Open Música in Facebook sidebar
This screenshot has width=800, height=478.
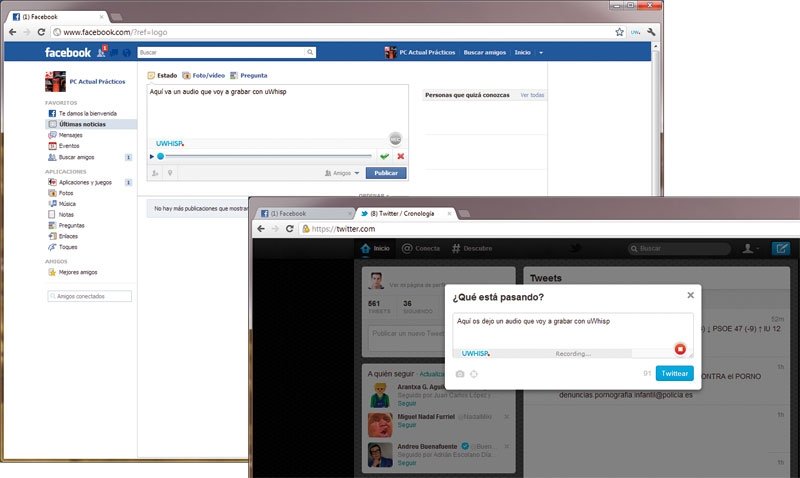click(62, 204)
